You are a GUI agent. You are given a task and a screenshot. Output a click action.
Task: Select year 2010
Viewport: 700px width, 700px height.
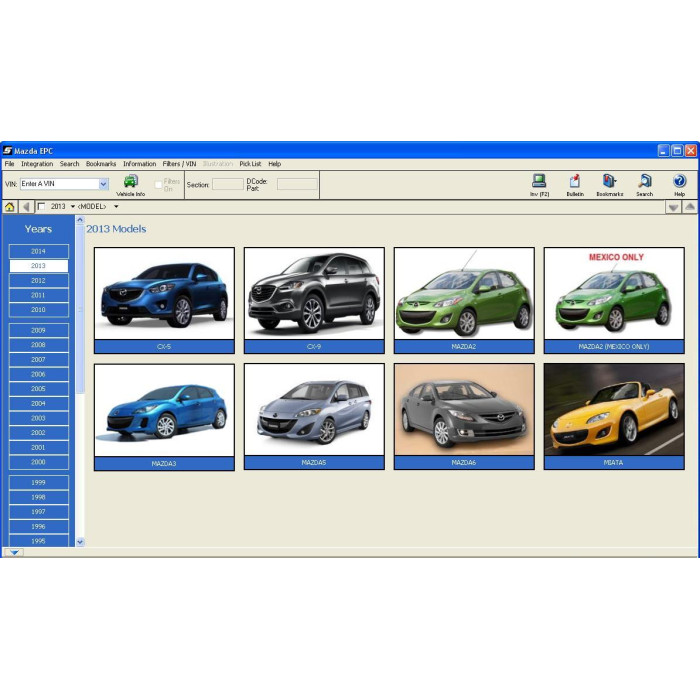pos(38,310)
